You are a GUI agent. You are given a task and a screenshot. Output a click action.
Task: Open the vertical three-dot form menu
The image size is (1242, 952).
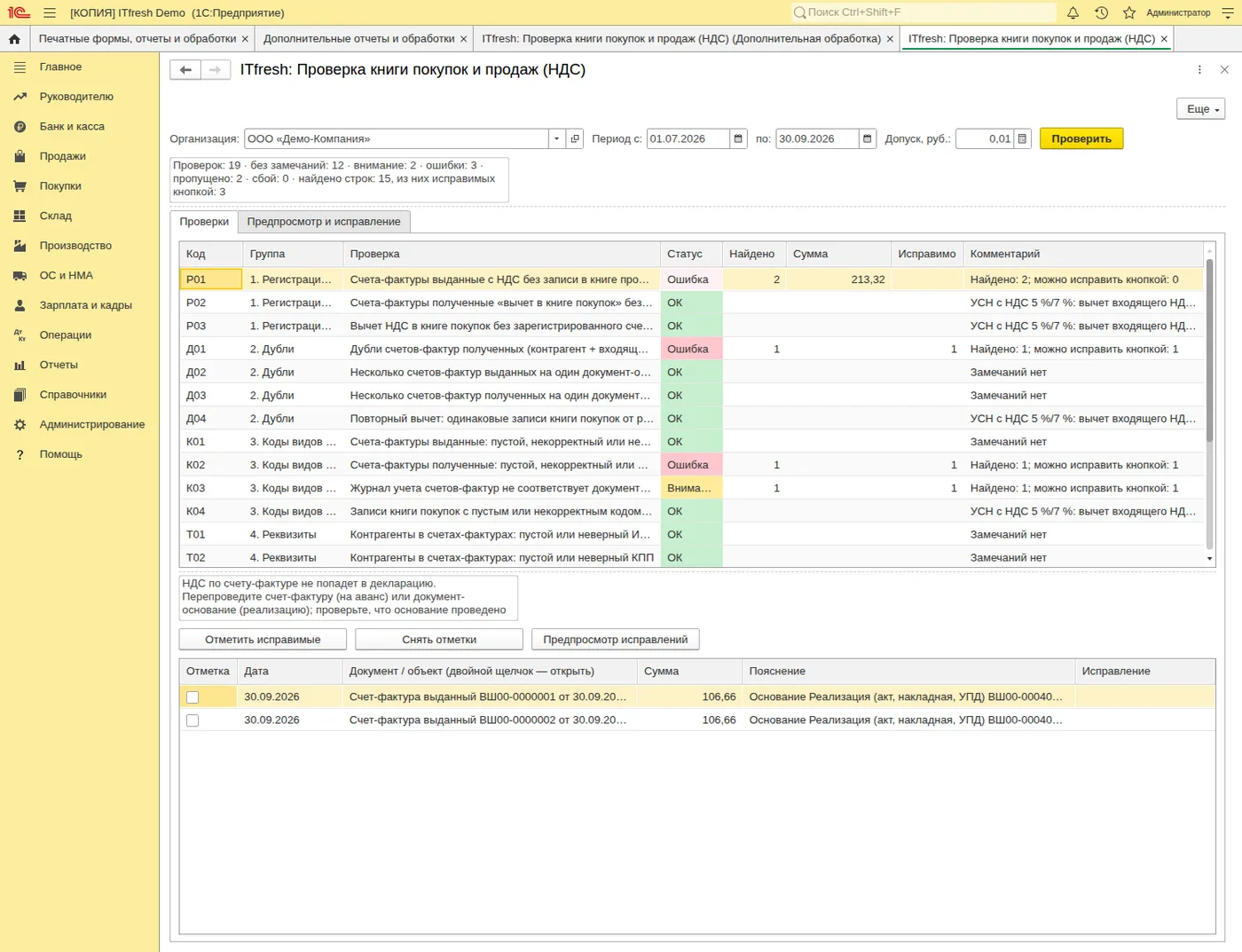[1199, 70]
